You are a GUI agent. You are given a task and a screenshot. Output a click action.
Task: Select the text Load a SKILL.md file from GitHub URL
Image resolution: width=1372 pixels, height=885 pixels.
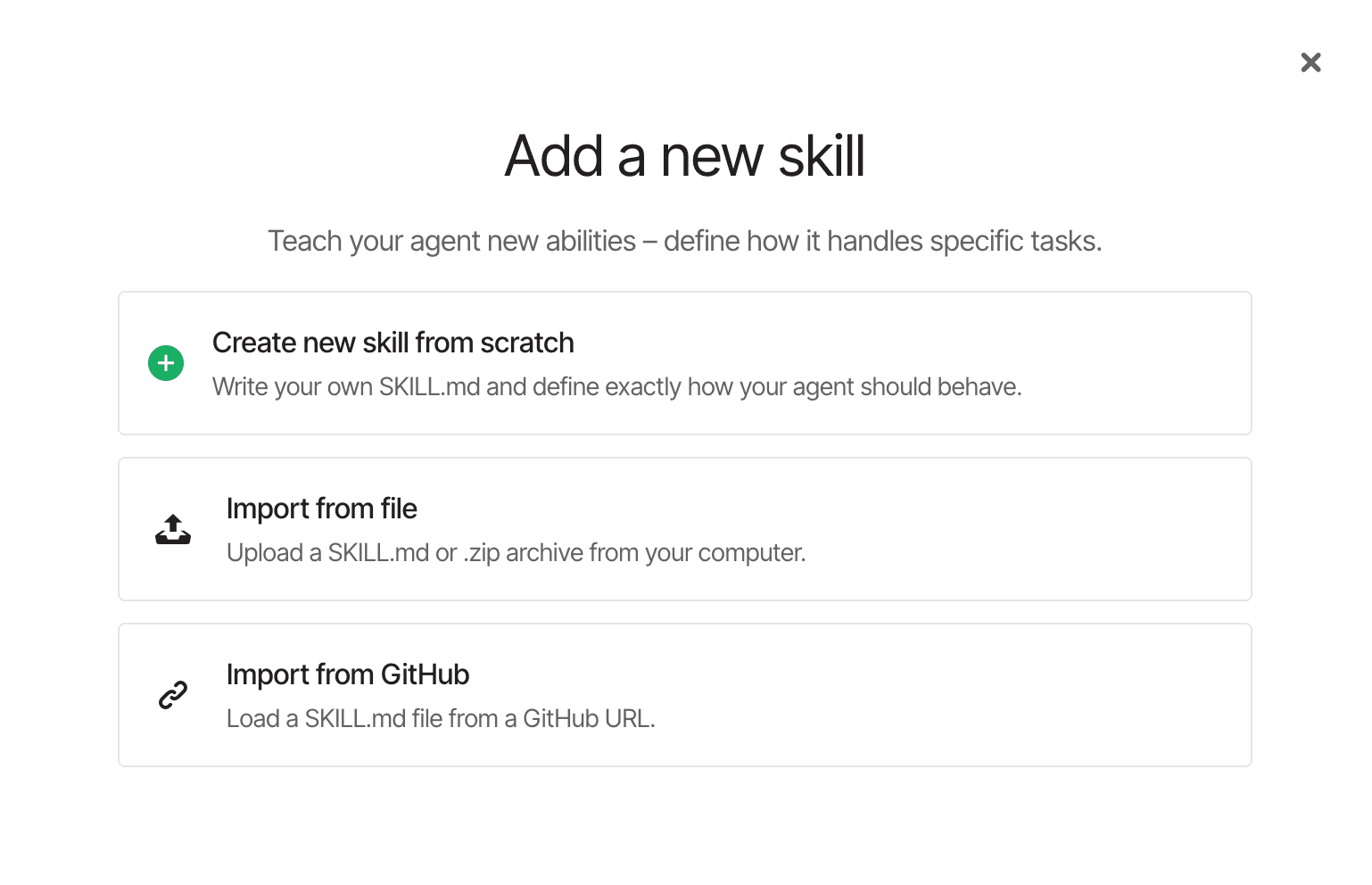[x=441, y=718]
